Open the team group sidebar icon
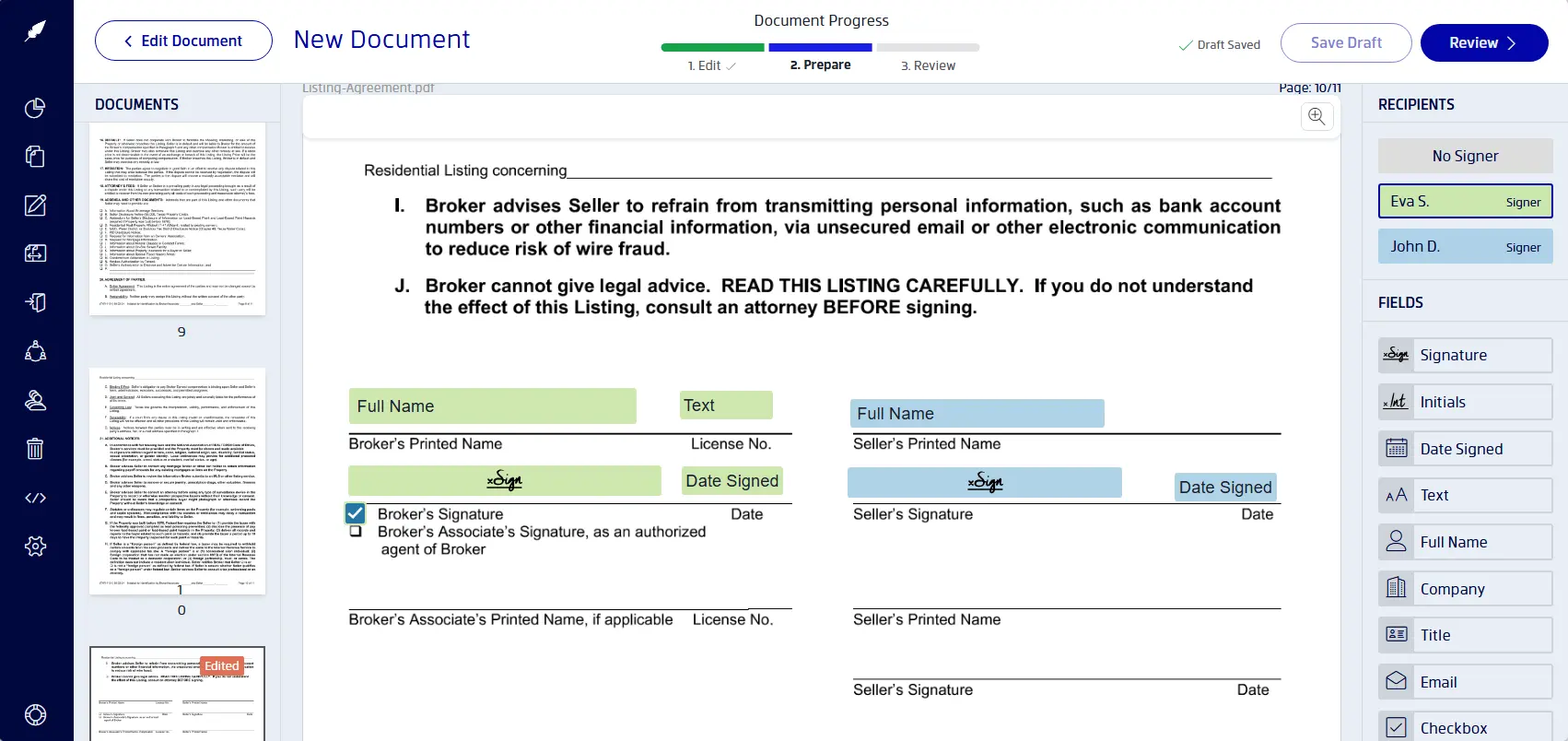 pos(35,351)
